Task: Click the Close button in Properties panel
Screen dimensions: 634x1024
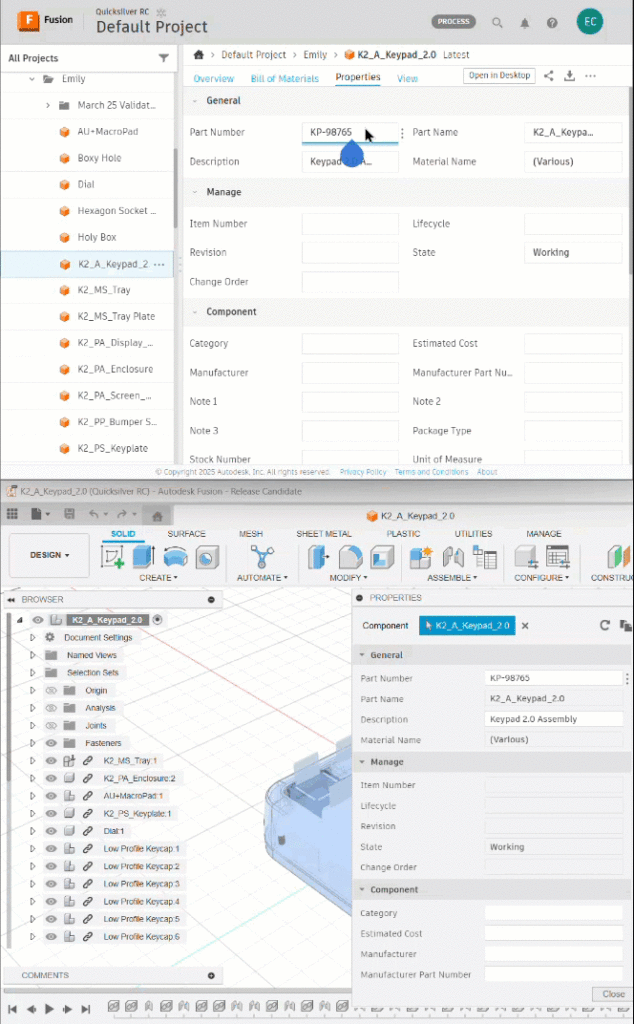Action: (613, 994)
